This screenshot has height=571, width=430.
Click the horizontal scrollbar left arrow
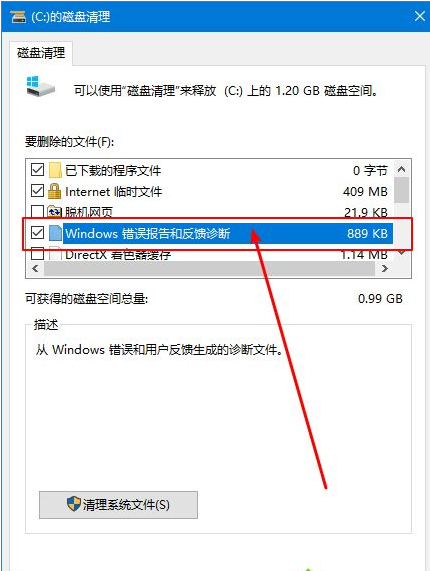click(x=35, y=269)
